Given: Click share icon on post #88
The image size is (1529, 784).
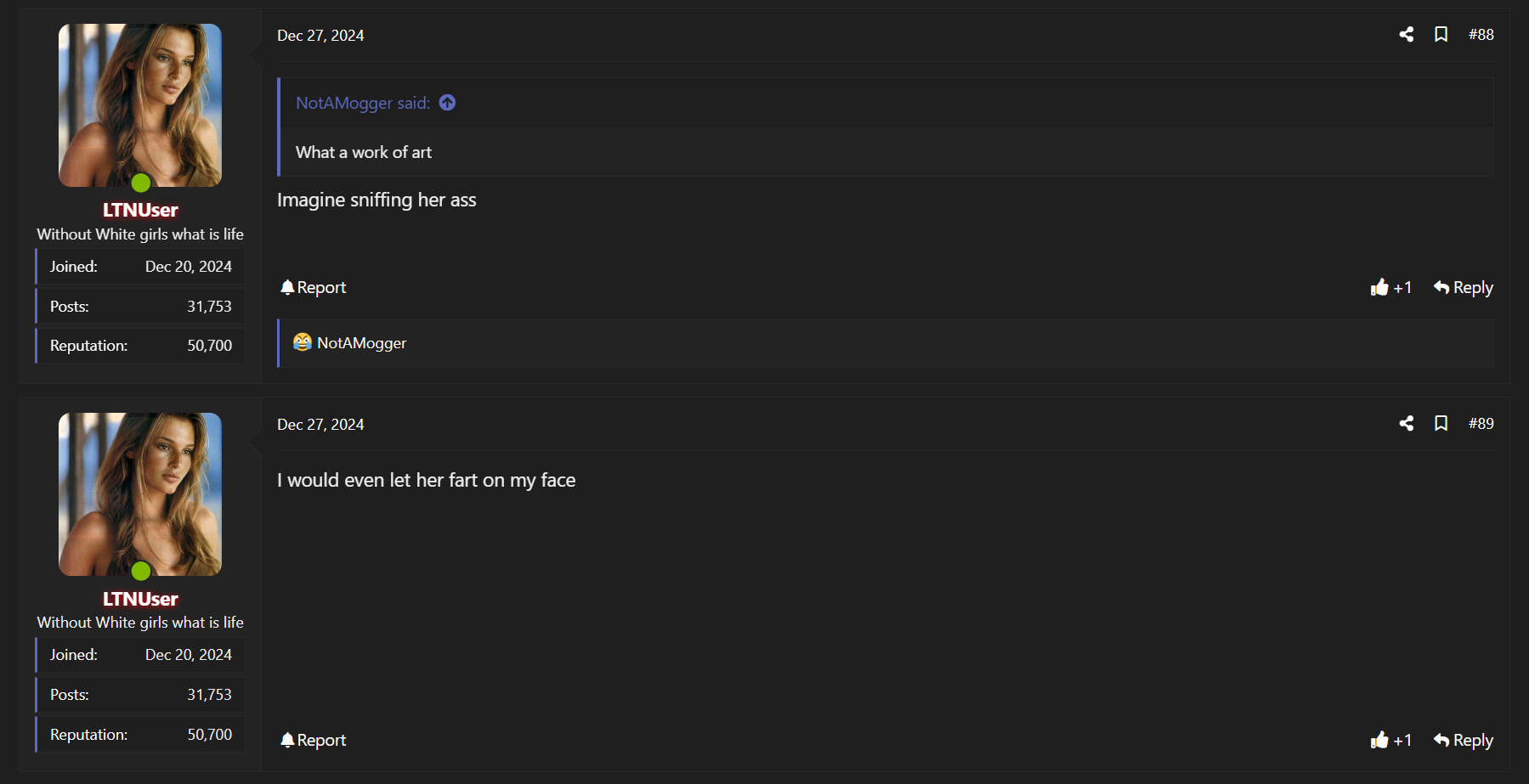Looking at the screenshot, I should pyautogui.click(x=1407, y=35).
